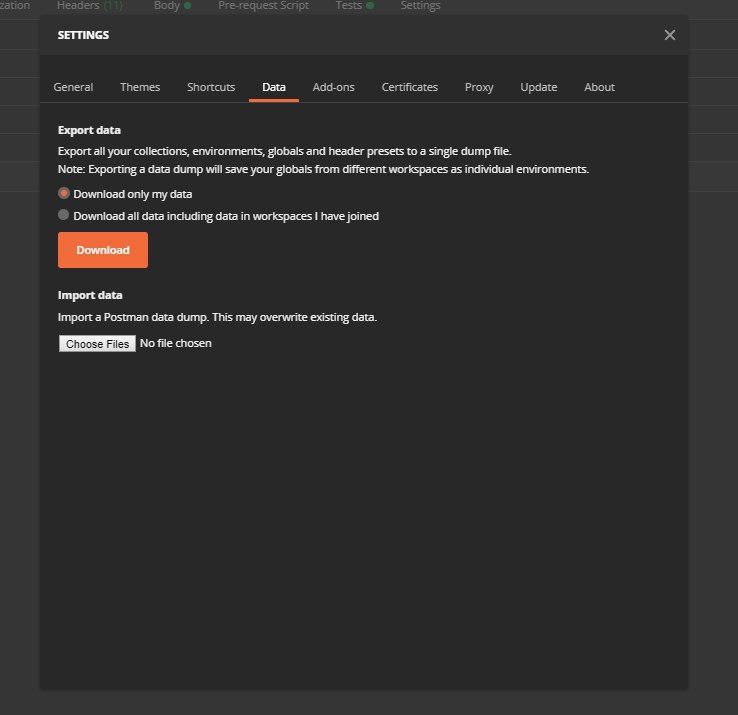Open the Certificates tab
The width and height of the screenshot is (738, 715).
(409, 87)
